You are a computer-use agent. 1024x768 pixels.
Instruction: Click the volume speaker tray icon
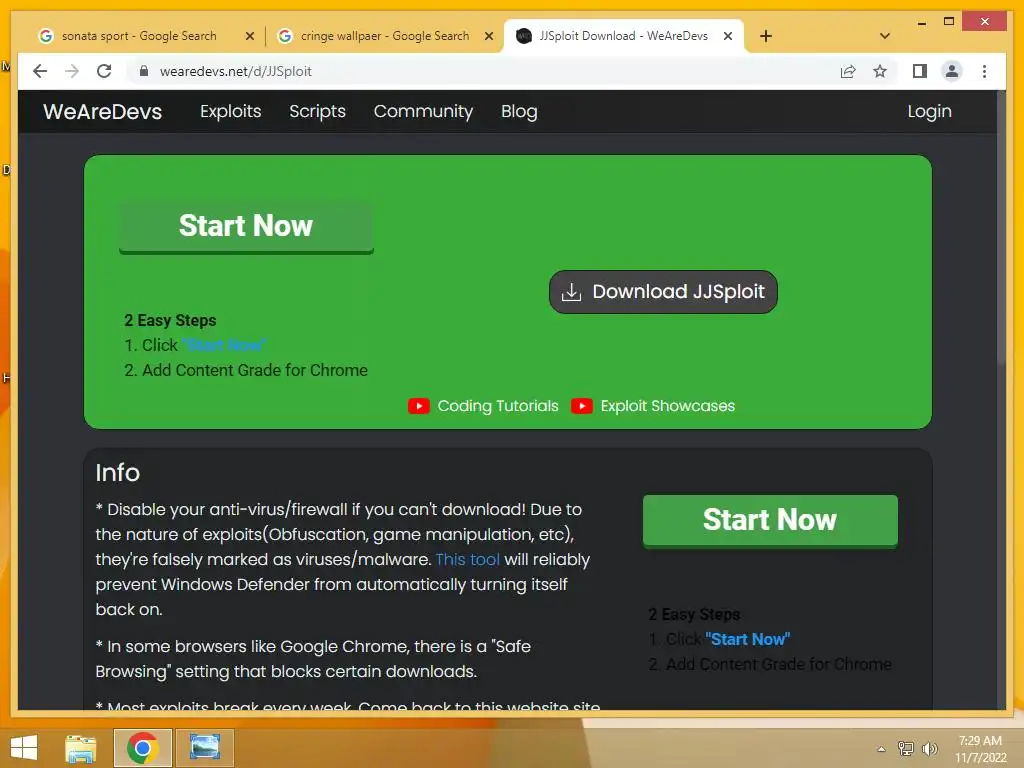click(x=929, y=749)
